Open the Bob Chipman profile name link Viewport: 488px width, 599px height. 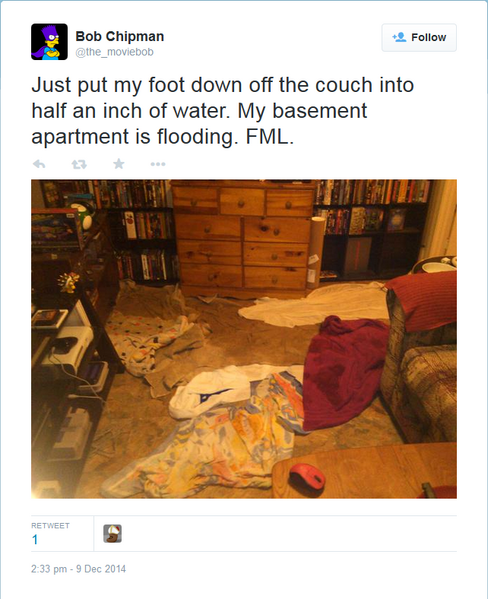click(120, 36)
